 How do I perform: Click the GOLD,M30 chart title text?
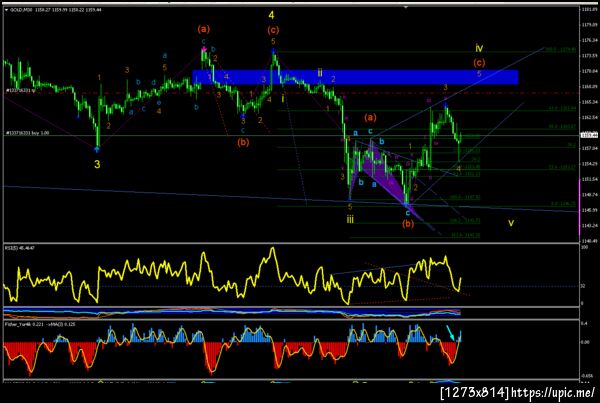coord(21,10)
